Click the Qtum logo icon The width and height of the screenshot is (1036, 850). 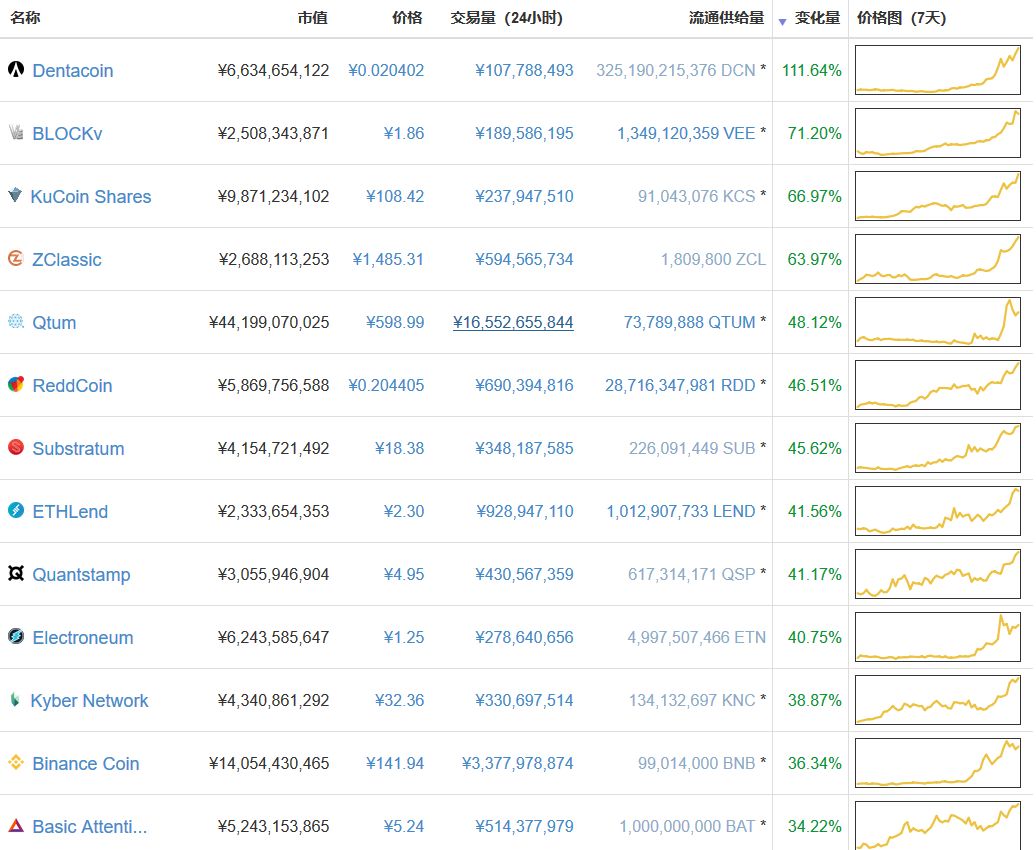(x=16, y=322)
